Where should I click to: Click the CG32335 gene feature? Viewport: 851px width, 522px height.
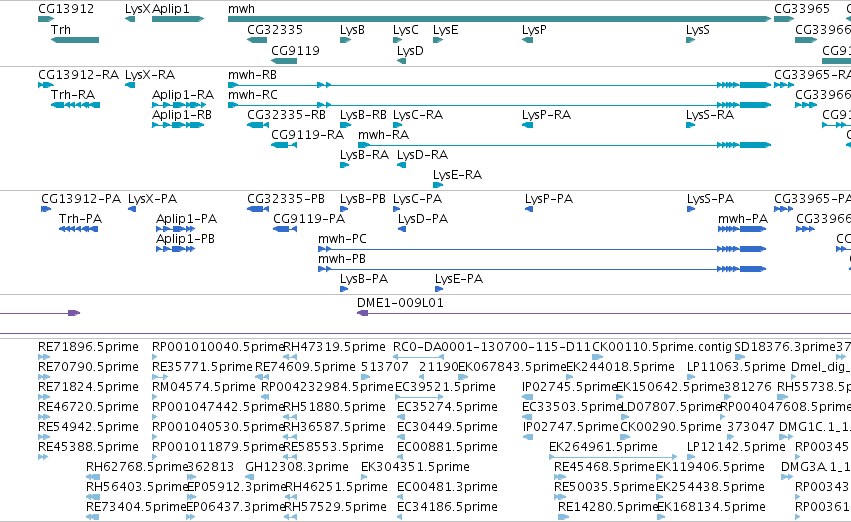(257, 40)
